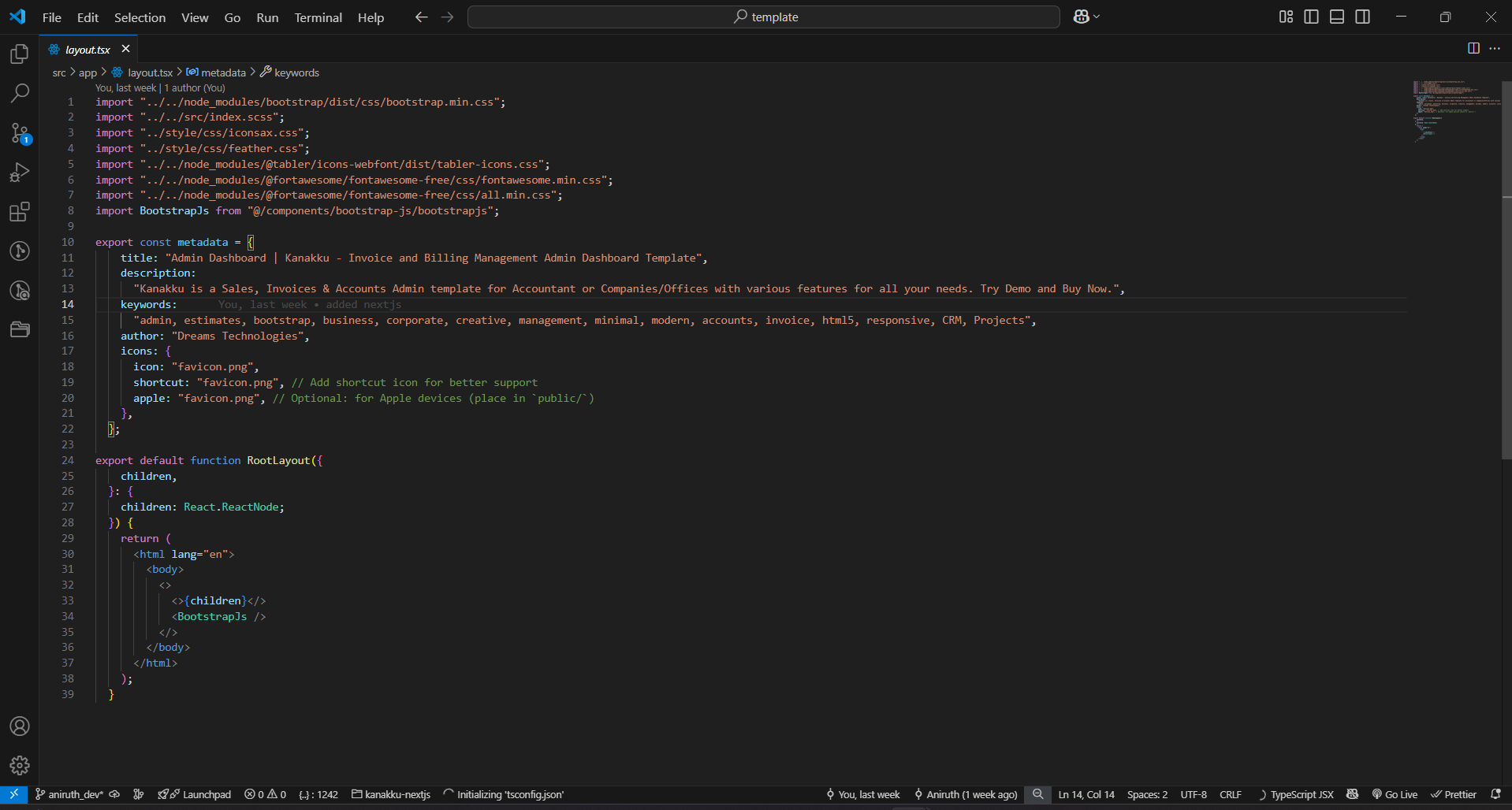Change the file encoding via UTF-8

[1194, 794]
